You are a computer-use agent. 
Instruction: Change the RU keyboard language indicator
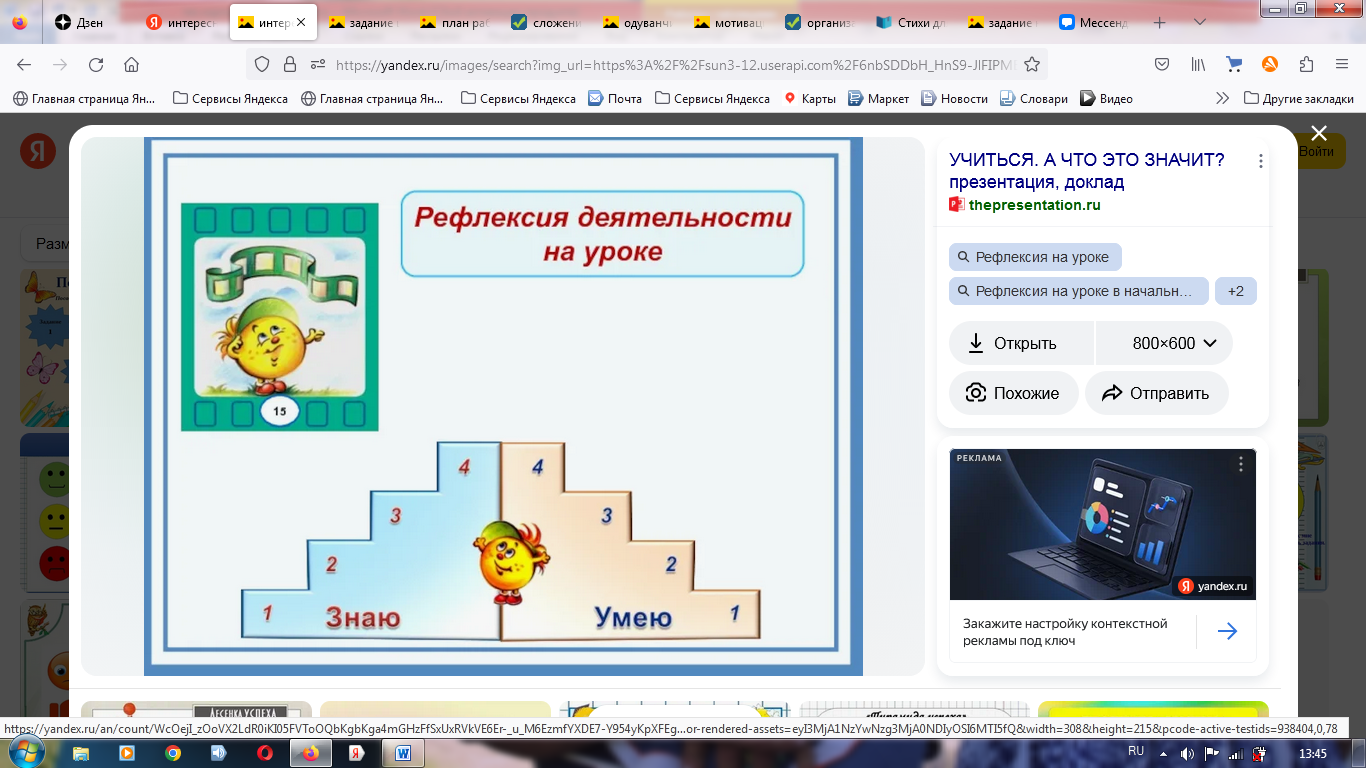[x=1136, y=751]
